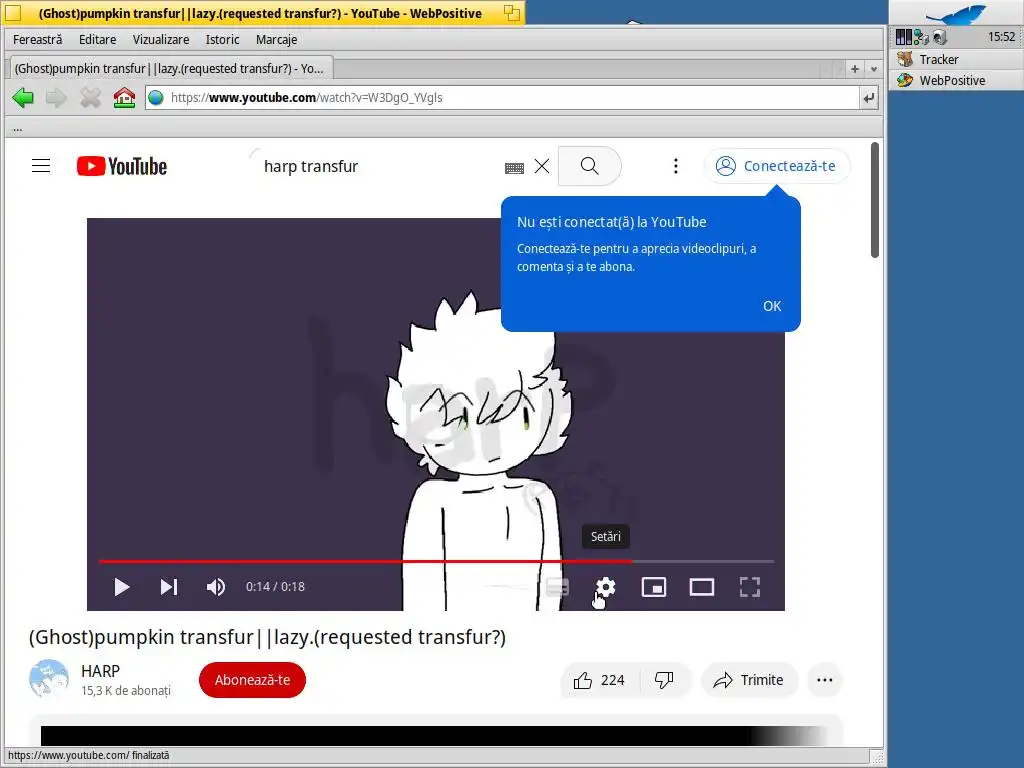The height and width of the screenshot is (768, 1024).
Task: Click the process controller tray icon
Action: pos(904,37)
